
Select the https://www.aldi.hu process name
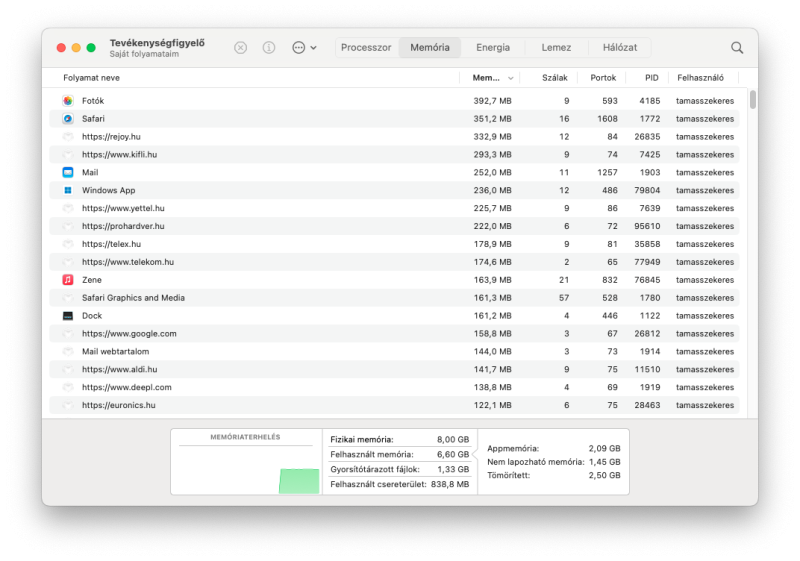point(119,369)
